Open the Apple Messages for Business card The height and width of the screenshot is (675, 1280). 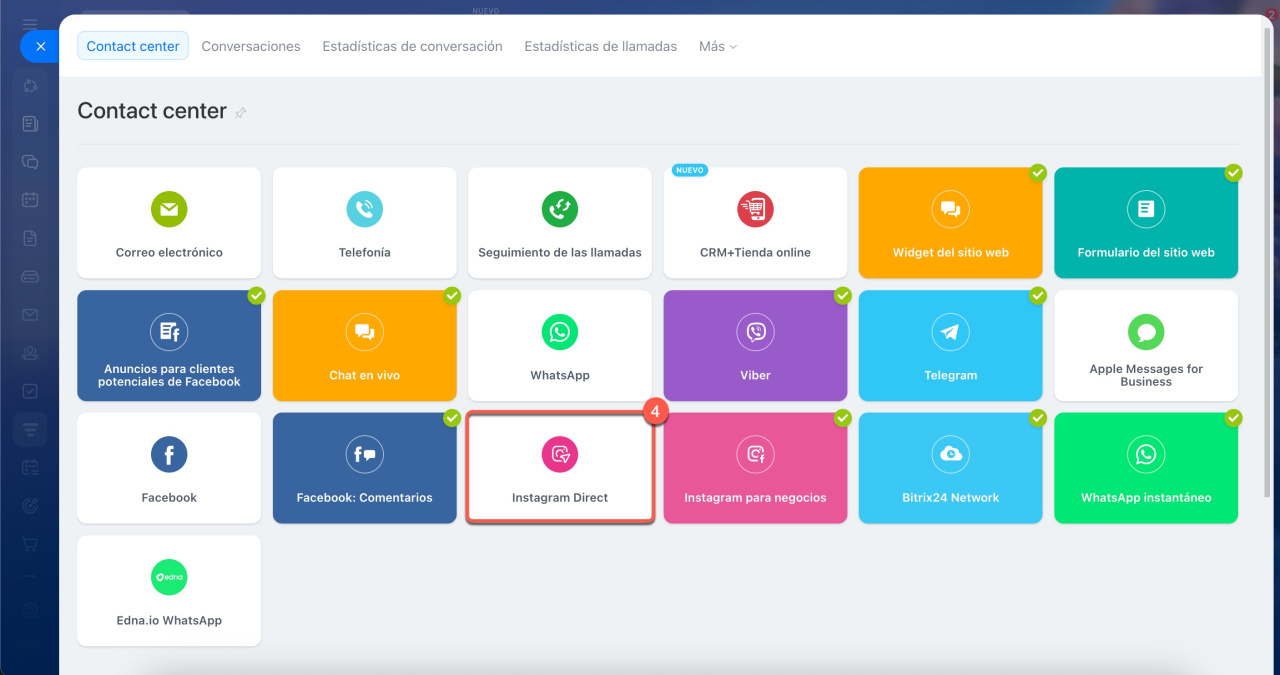pos(1146,345)
